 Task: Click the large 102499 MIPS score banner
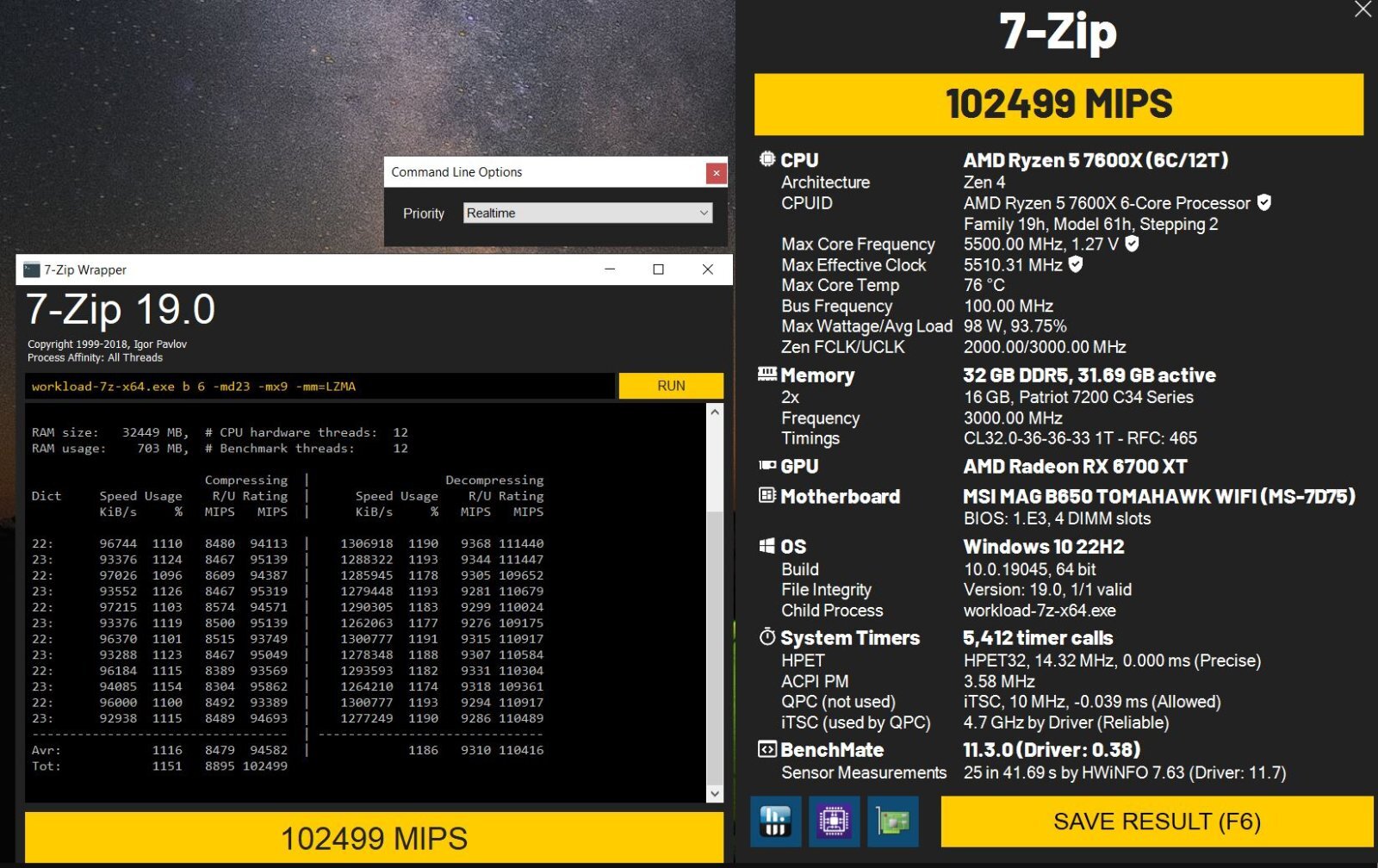pos(1058,104)
